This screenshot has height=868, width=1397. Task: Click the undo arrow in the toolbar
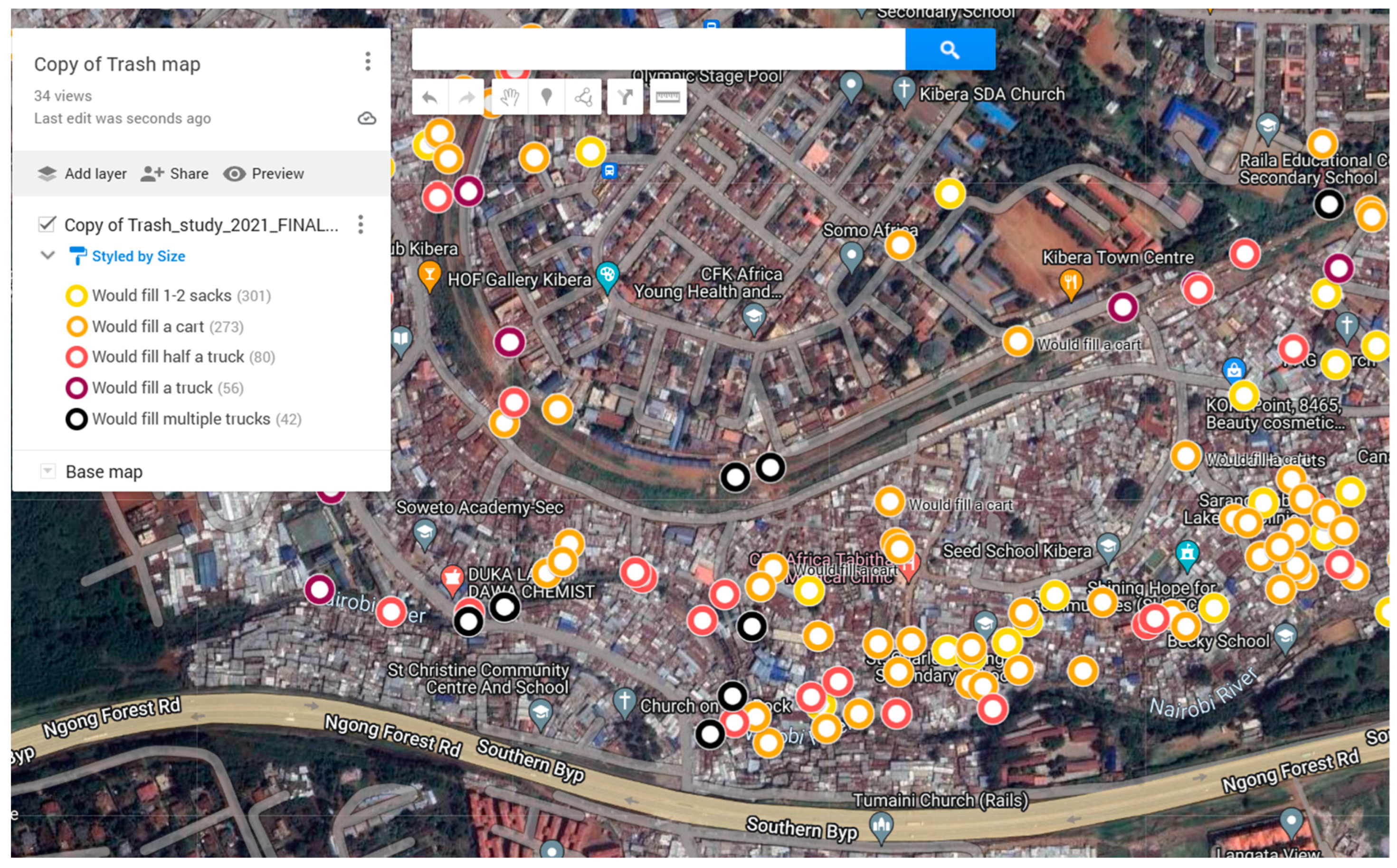coord(429,97)
